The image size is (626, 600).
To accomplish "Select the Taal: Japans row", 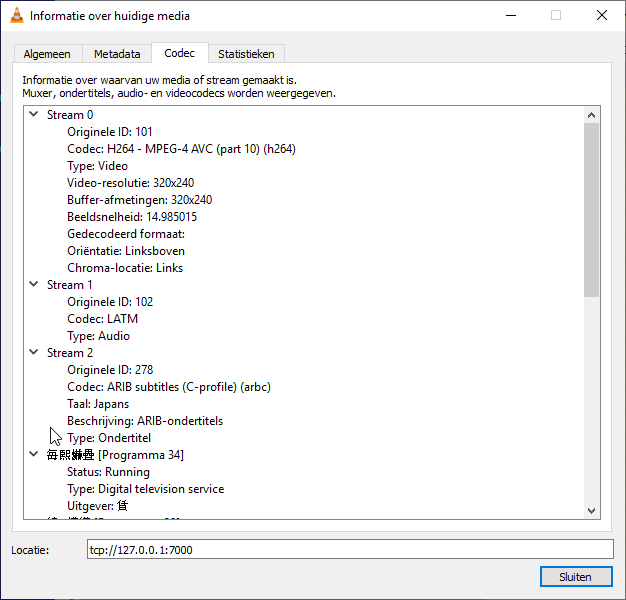I will 98,404.
